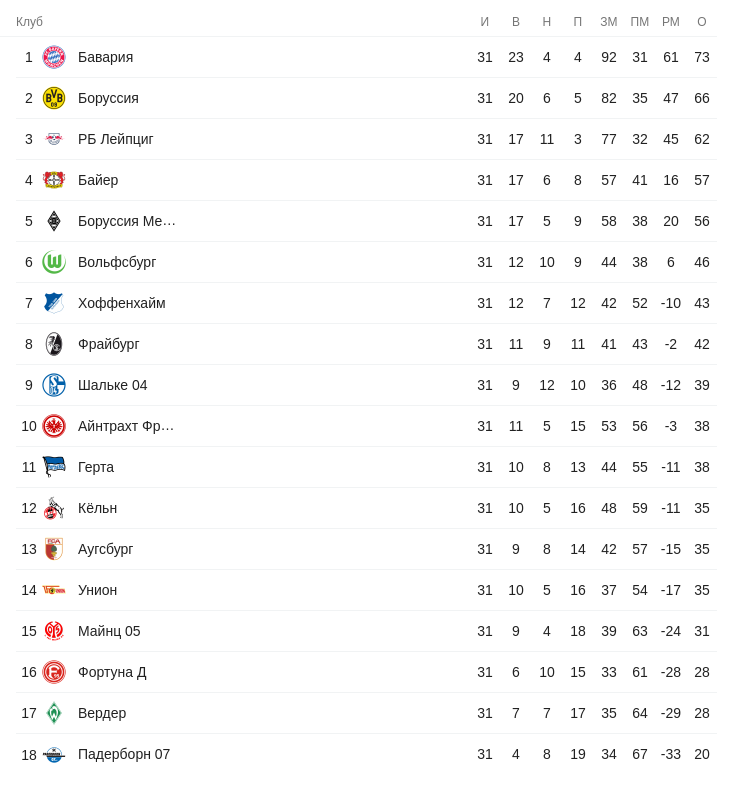Screen dimensions: 752x798
Task: Click the Eintracht Frankfurt eagle logo
Action: pos(54,426)
